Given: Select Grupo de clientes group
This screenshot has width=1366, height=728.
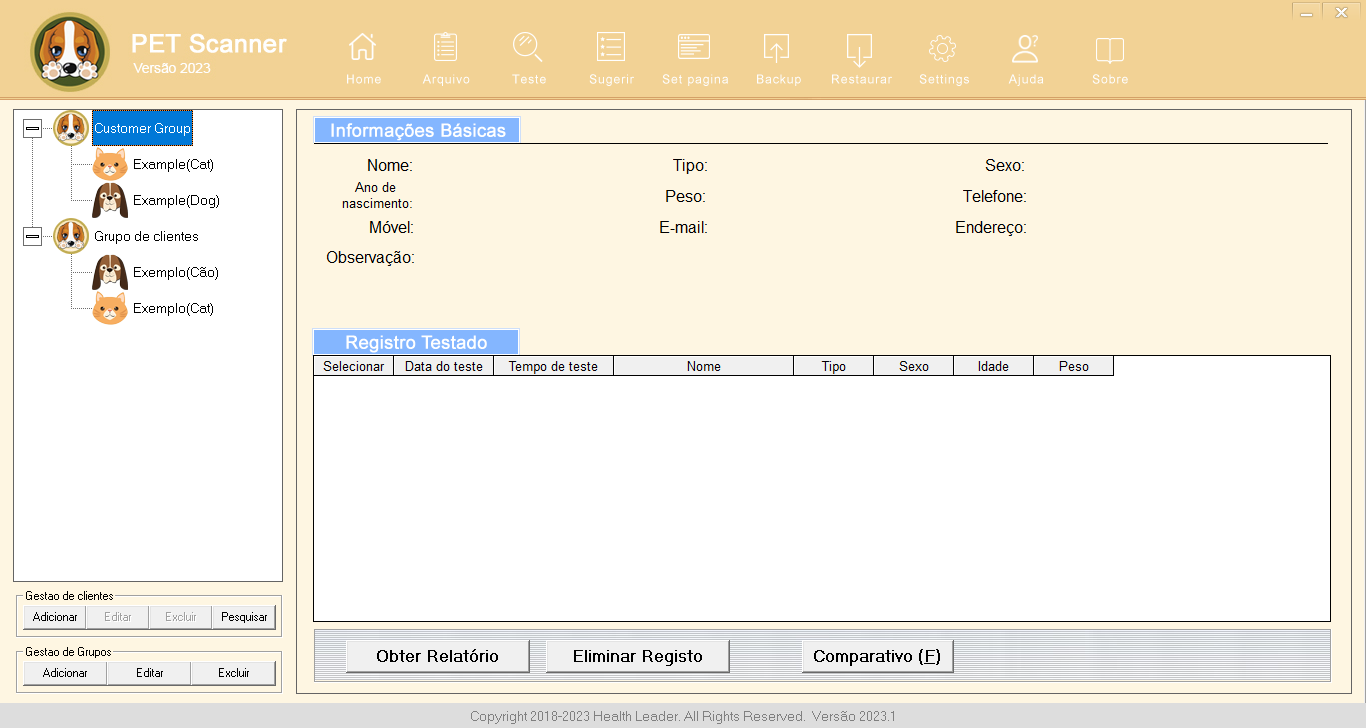Looking at the screenshot, I should coord(146,236).
